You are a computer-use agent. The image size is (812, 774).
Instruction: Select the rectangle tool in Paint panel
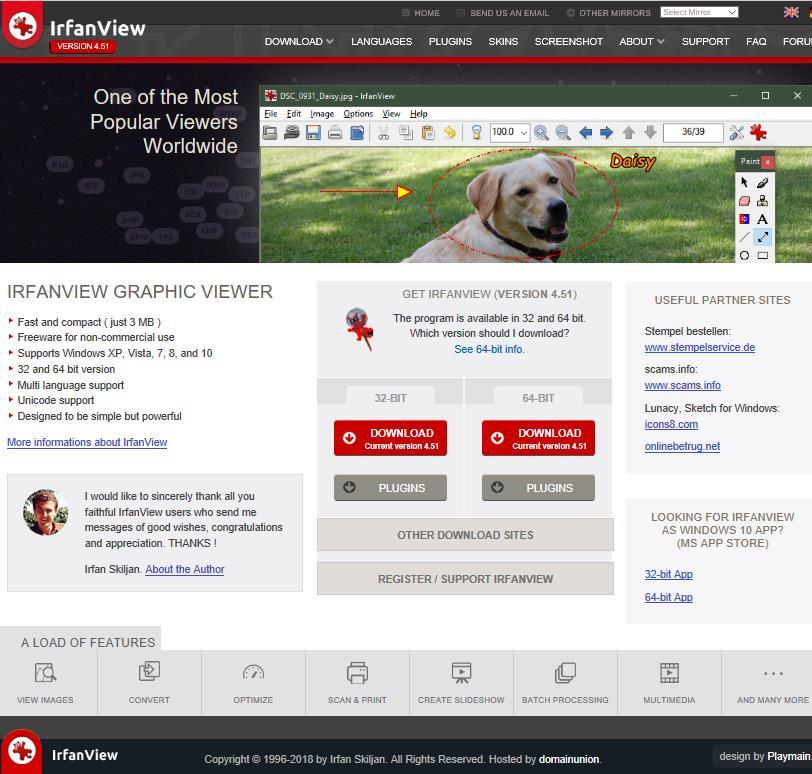(x=762, y=255)
